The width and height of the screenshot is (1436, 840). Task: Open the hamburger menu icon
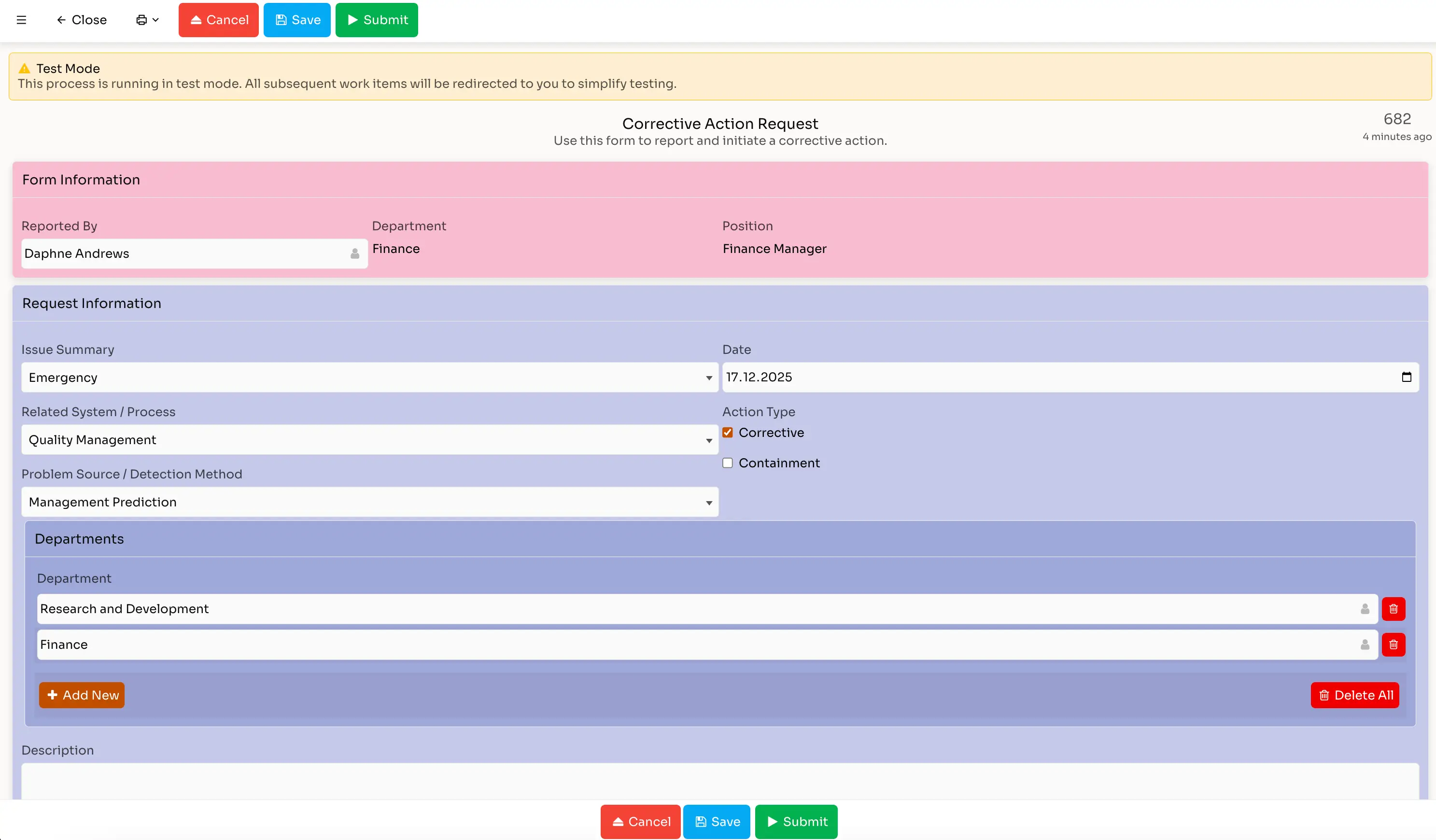(x=22, y=20)
